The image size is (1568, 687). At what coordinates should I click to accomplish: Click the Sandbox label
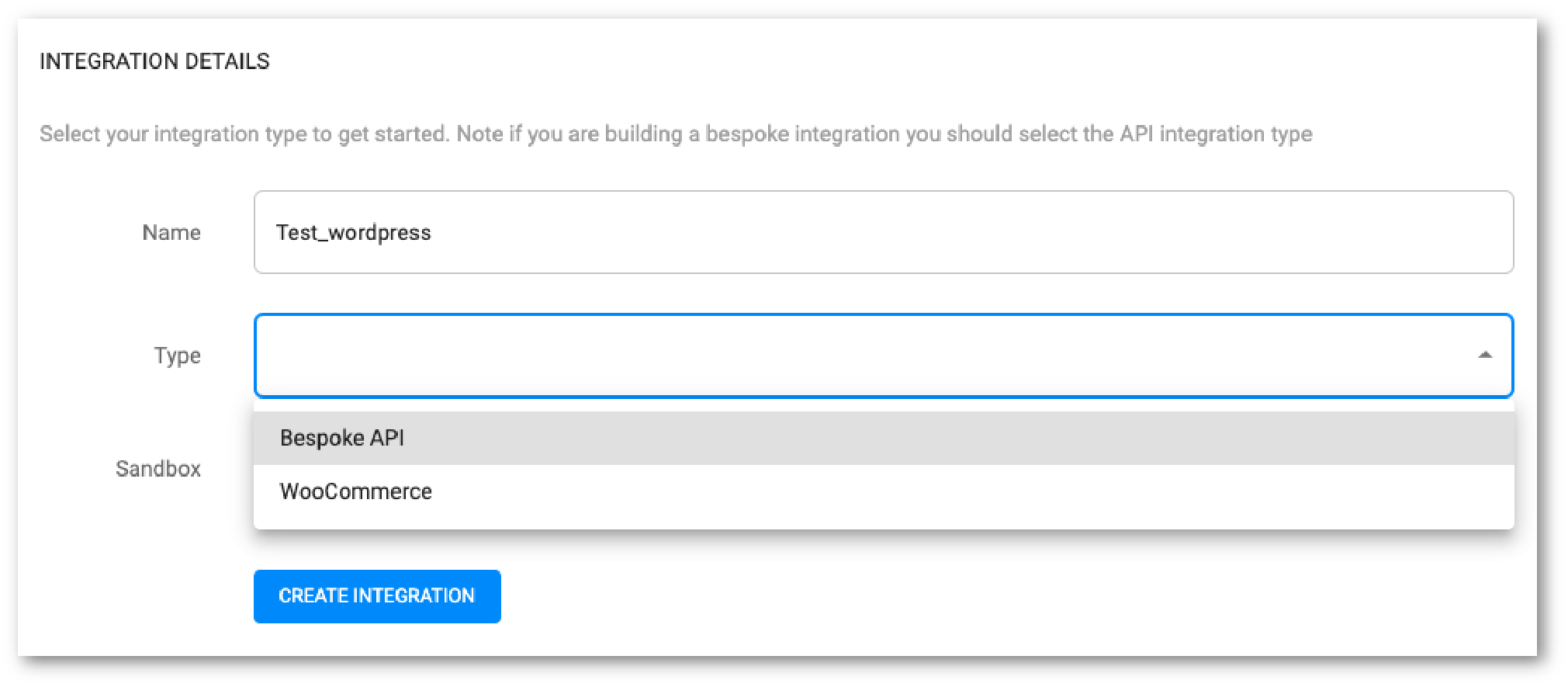tap(158, 469)
